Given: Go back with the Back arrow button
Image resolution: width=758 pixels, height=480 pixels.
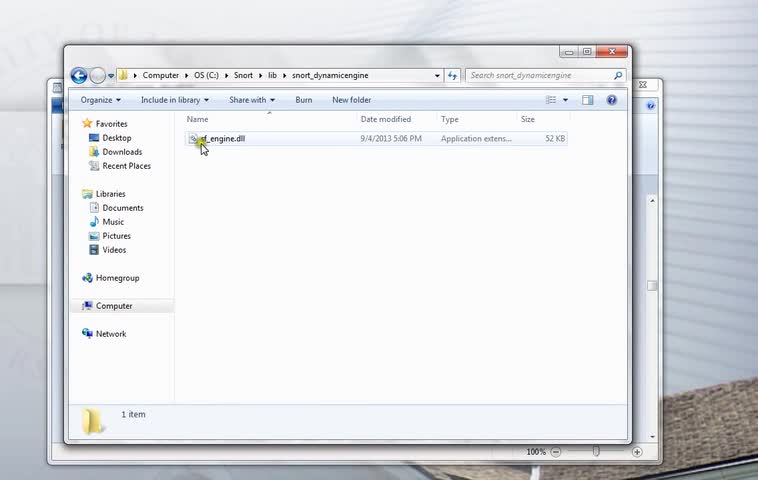Looking at the screenshot, I should [x=79, y=75].
